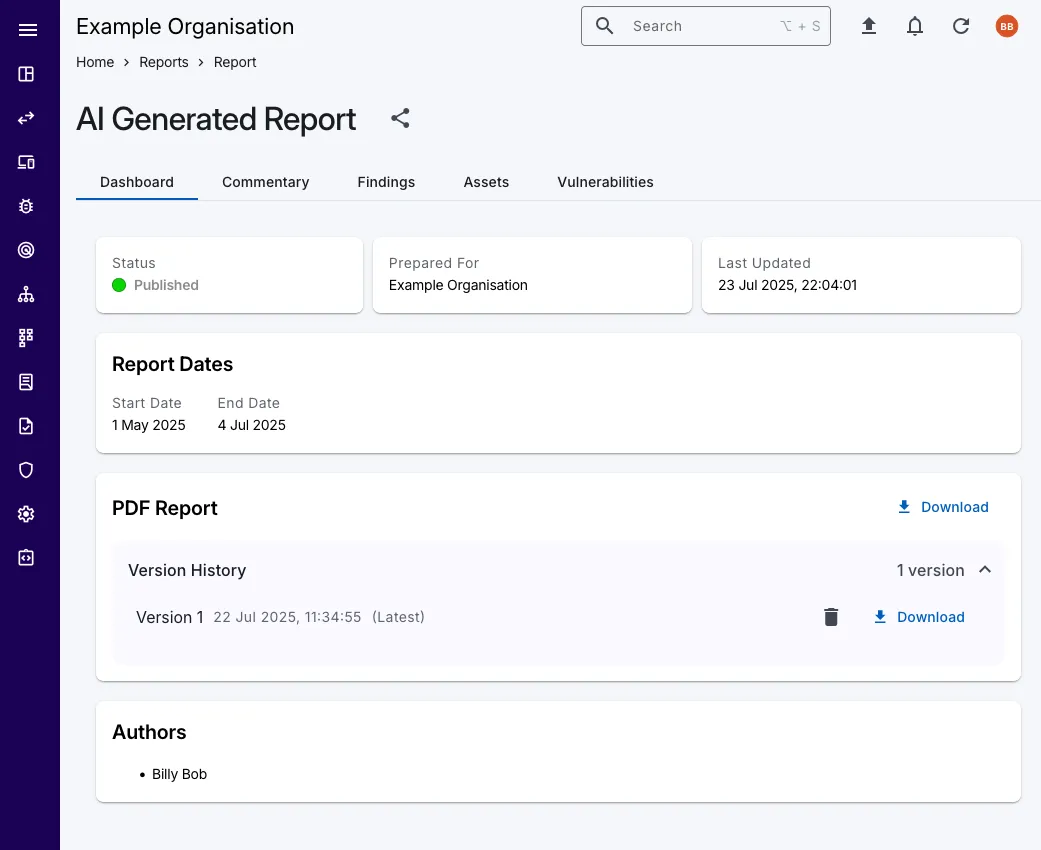The image size is (1041, 850).
Task: Click the bug icon in the sidebar
Action: [27, 206]
